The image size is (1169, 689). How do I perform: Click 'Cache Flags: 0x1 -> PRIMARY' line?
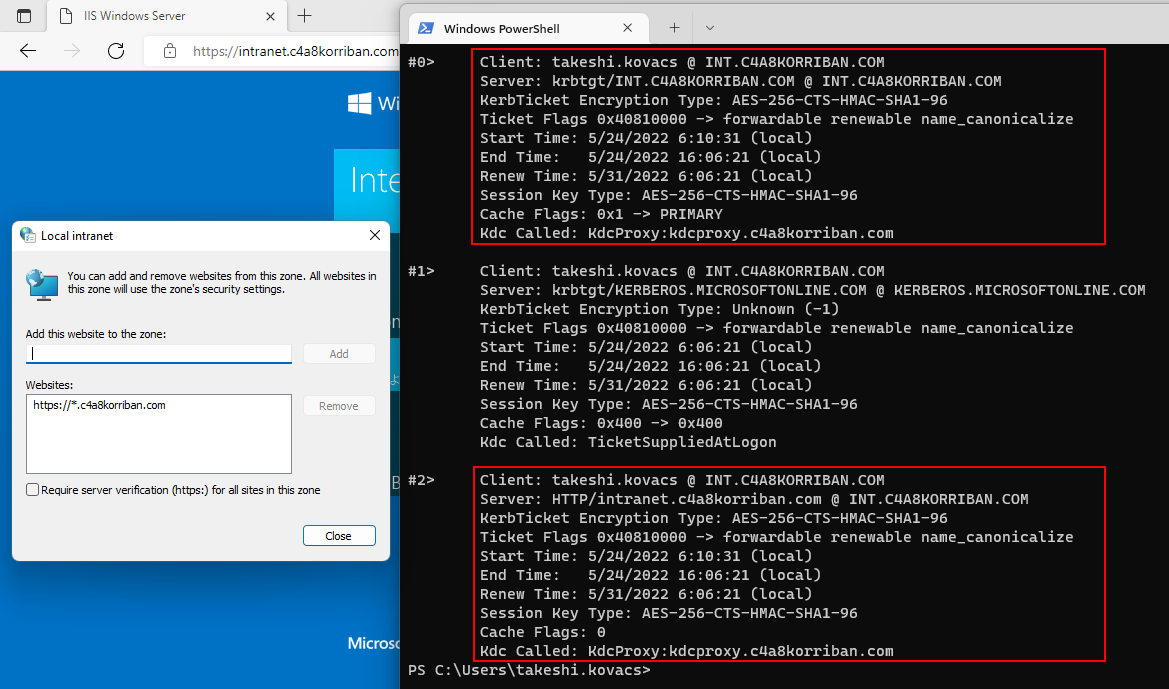(601, 214)
